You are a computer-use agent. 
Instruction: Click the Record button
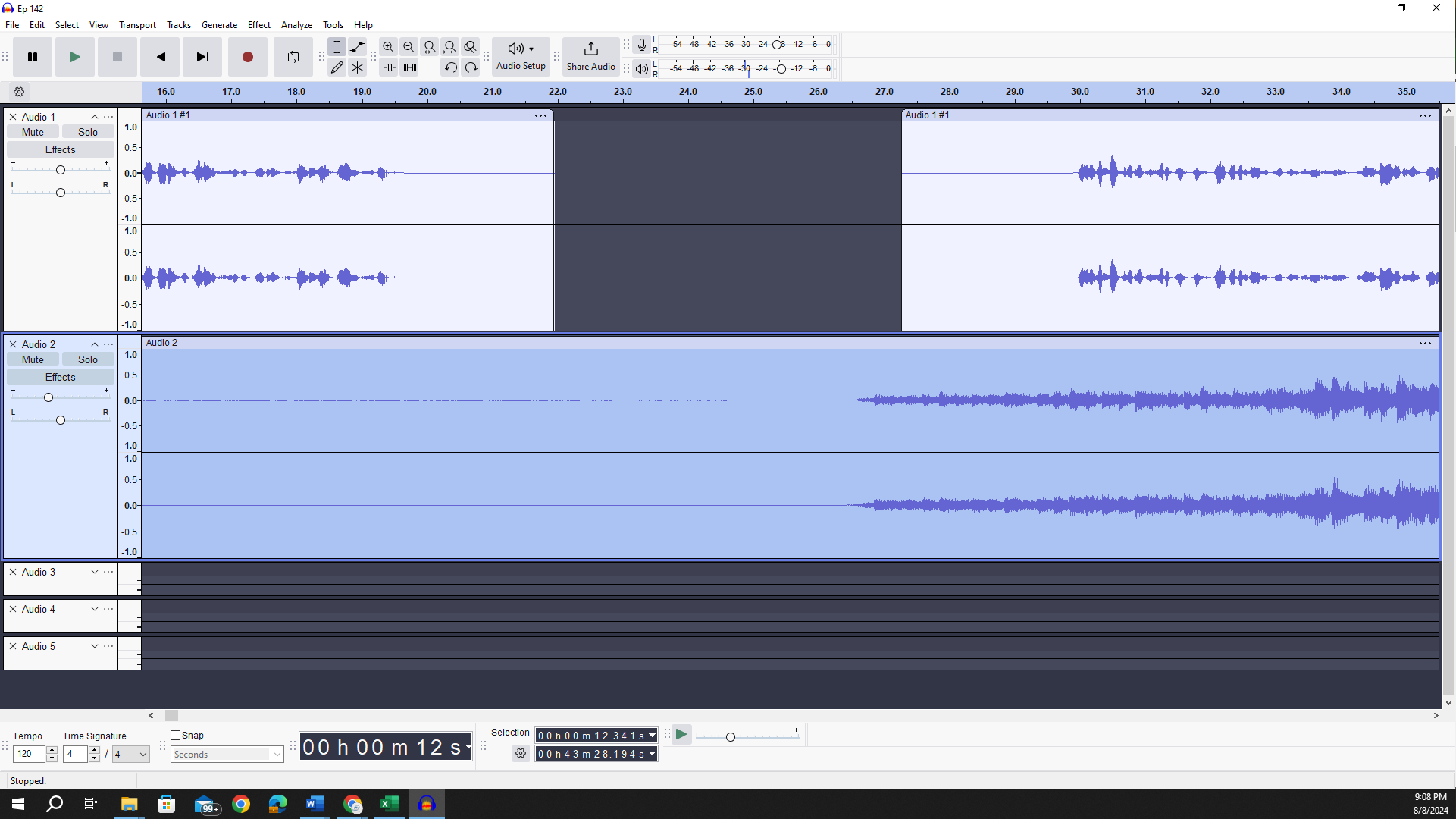247,56
